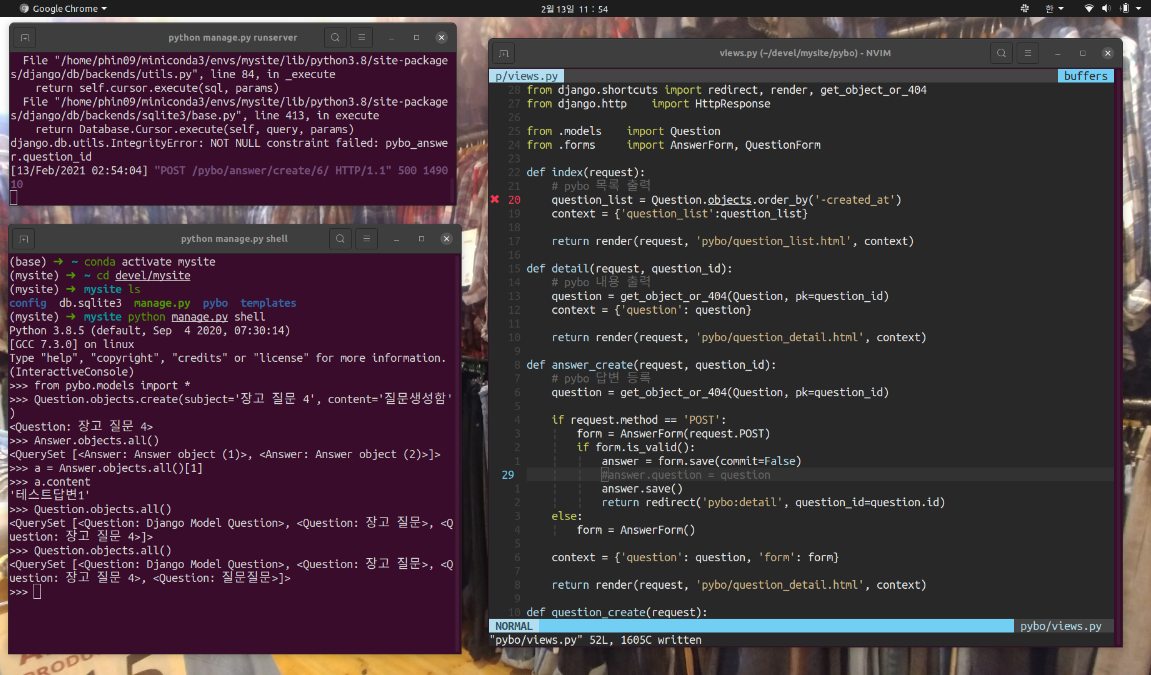Screen dimensions: 1151x675
Task: Close the NVIM window
Action: pyautogui.click(x=1108, y=53)
